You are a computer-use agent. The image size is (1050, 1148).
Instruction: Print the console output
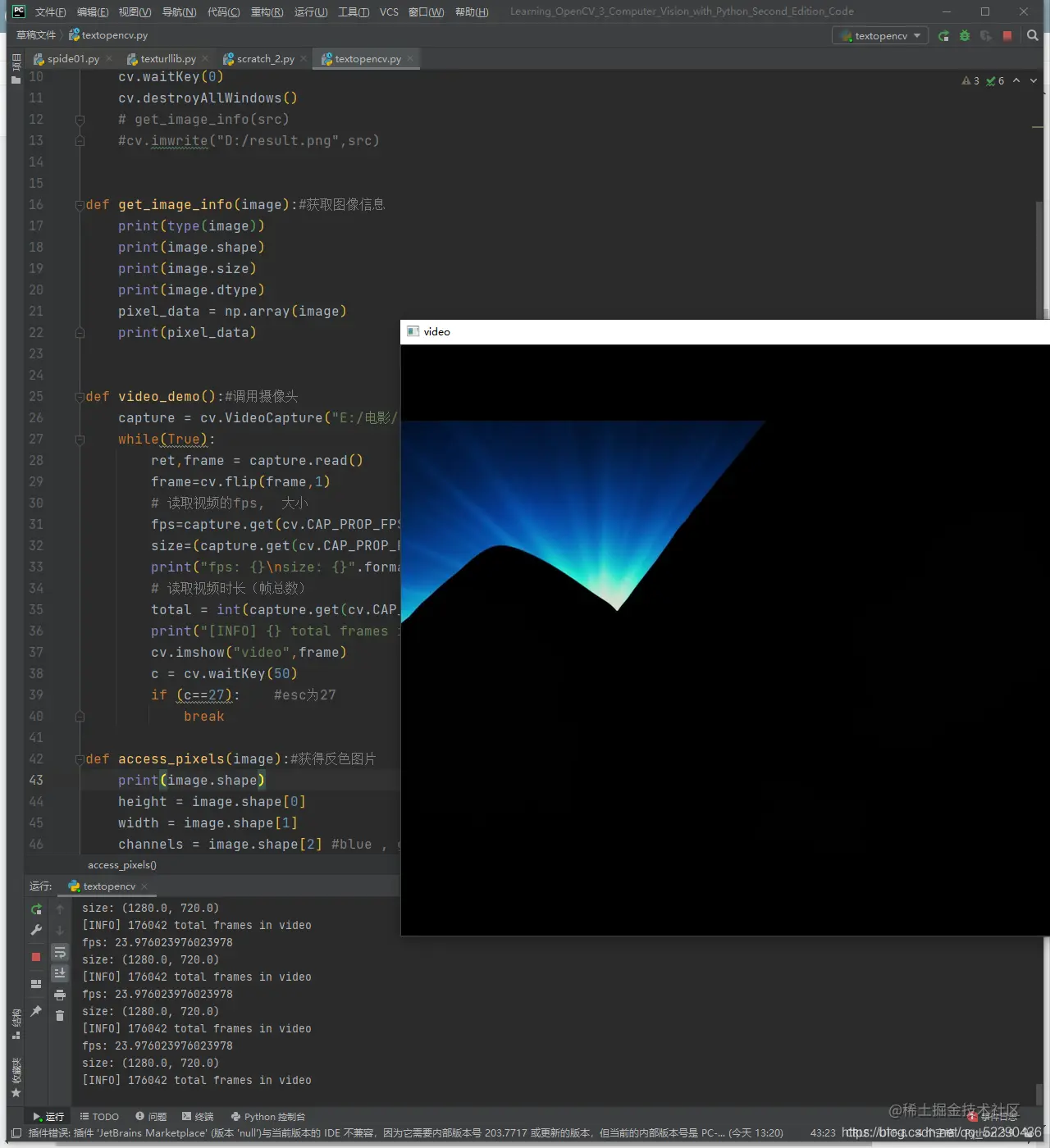[x=60, y=995]
